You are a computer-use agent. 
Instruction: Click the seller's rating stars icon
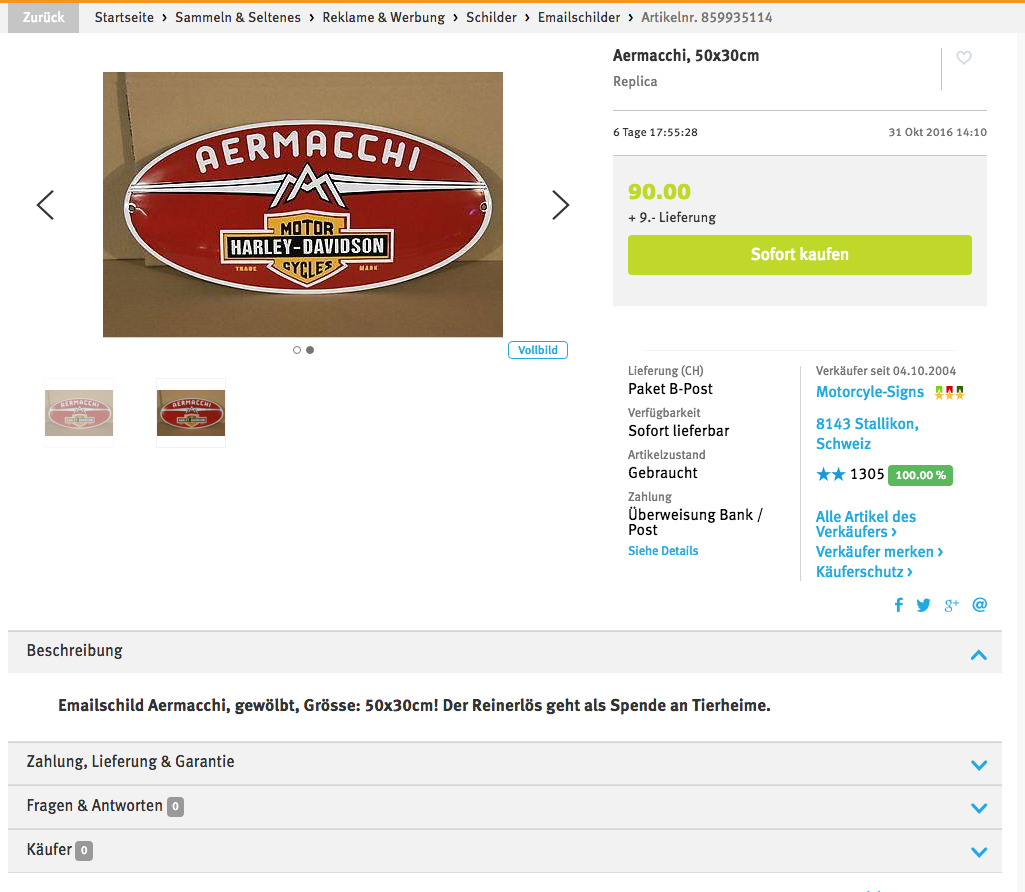point(830,474)
